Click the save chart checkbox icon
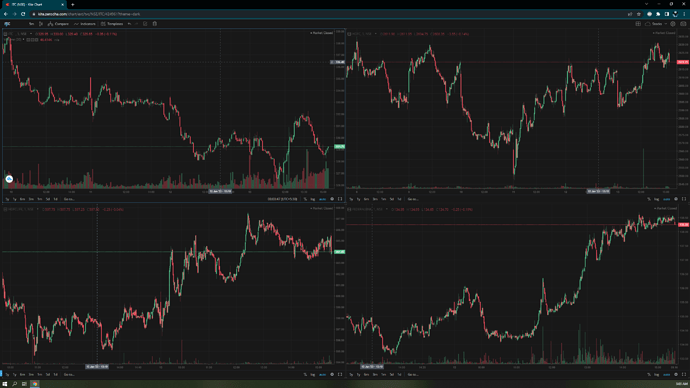Viewport: 690px width, 388px height. [145, 24]
